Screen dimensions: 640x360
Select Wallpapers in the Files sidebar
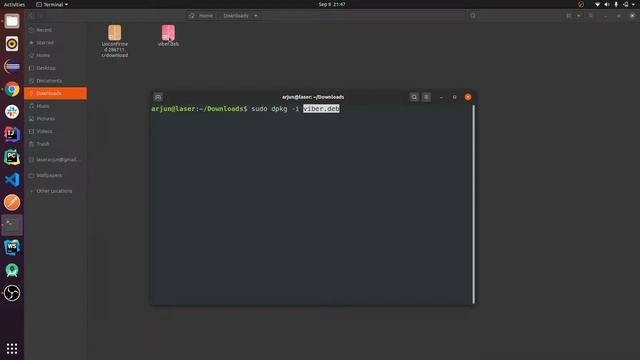(56, 175)
